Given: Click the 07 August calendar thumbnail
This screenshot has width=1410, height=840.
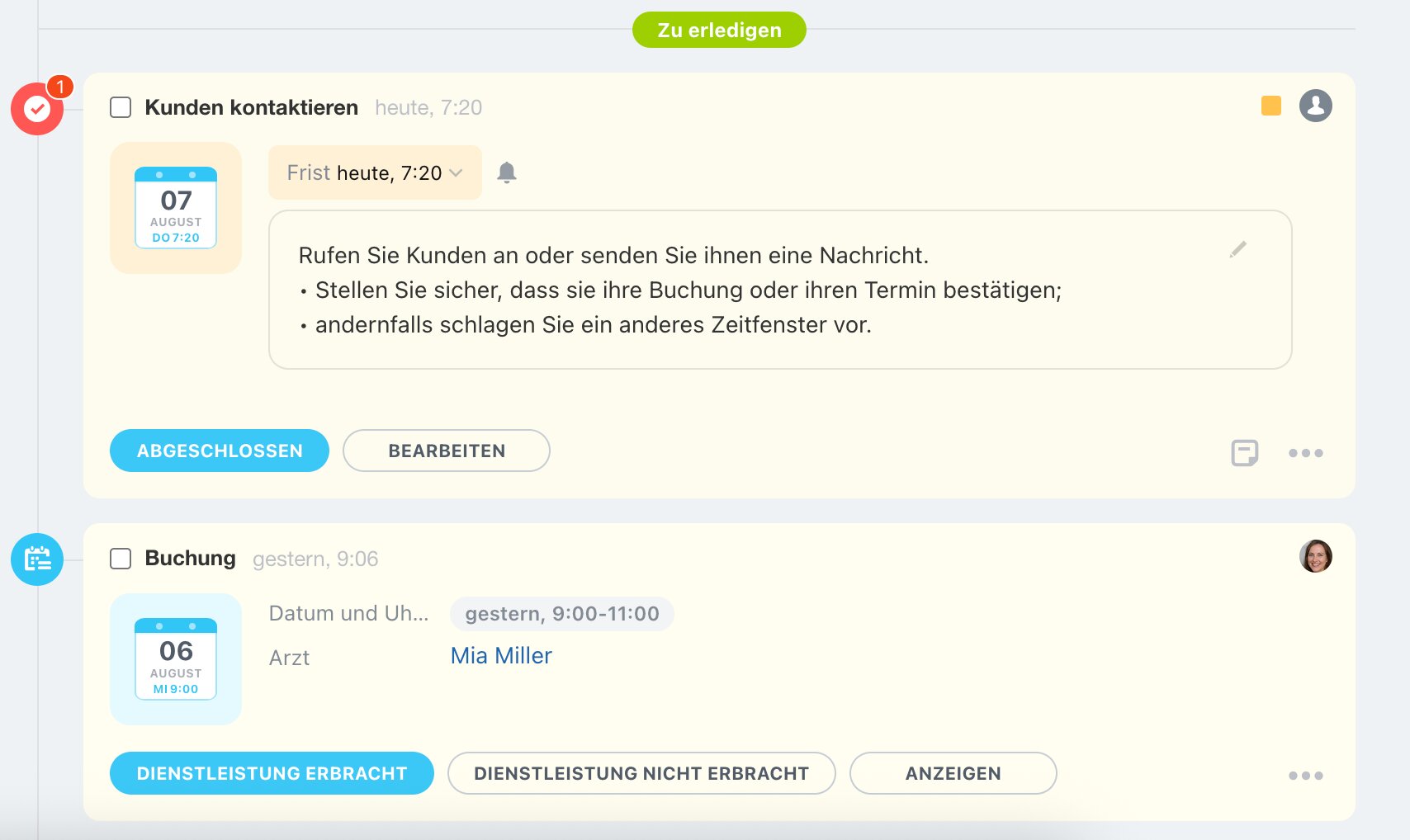Looking at the screenshot, I should pyautogui.click(x=176, y=208).
